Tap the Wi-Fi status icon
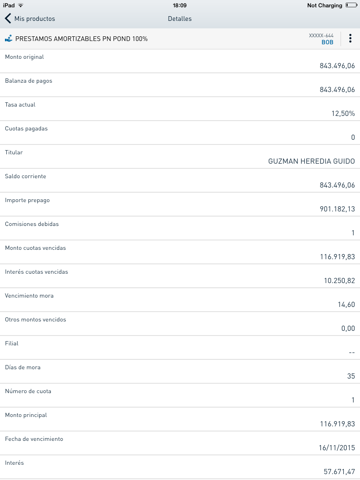 21,5
